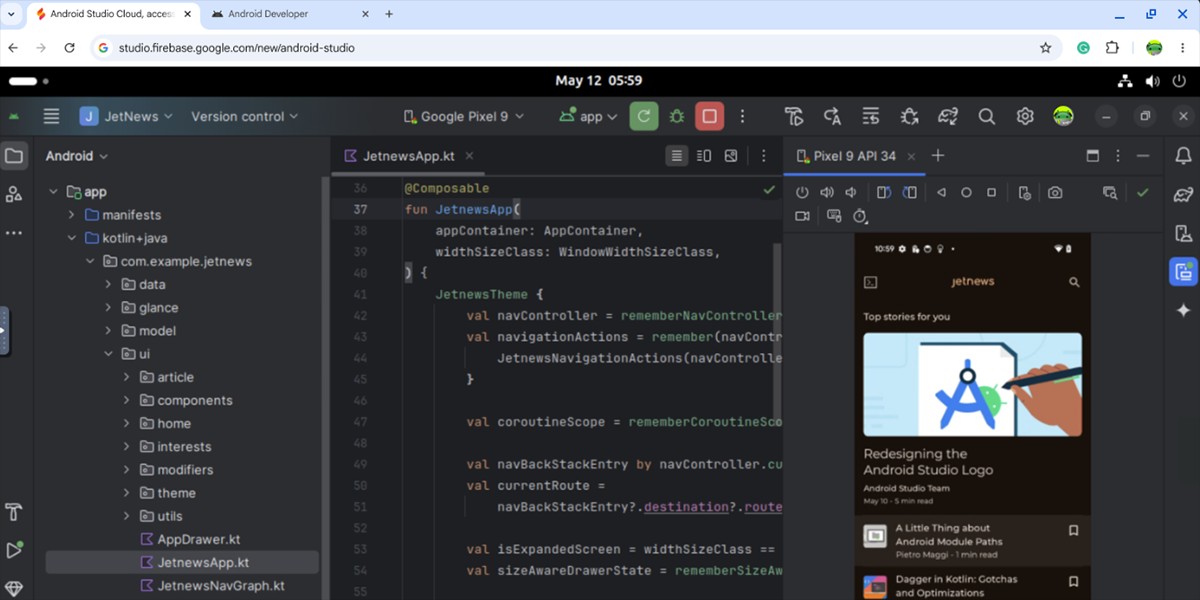Open Search Everywhere magnifier in toolbar
The width and height of the screenshot is (1200, 600).
pos(986,116)
